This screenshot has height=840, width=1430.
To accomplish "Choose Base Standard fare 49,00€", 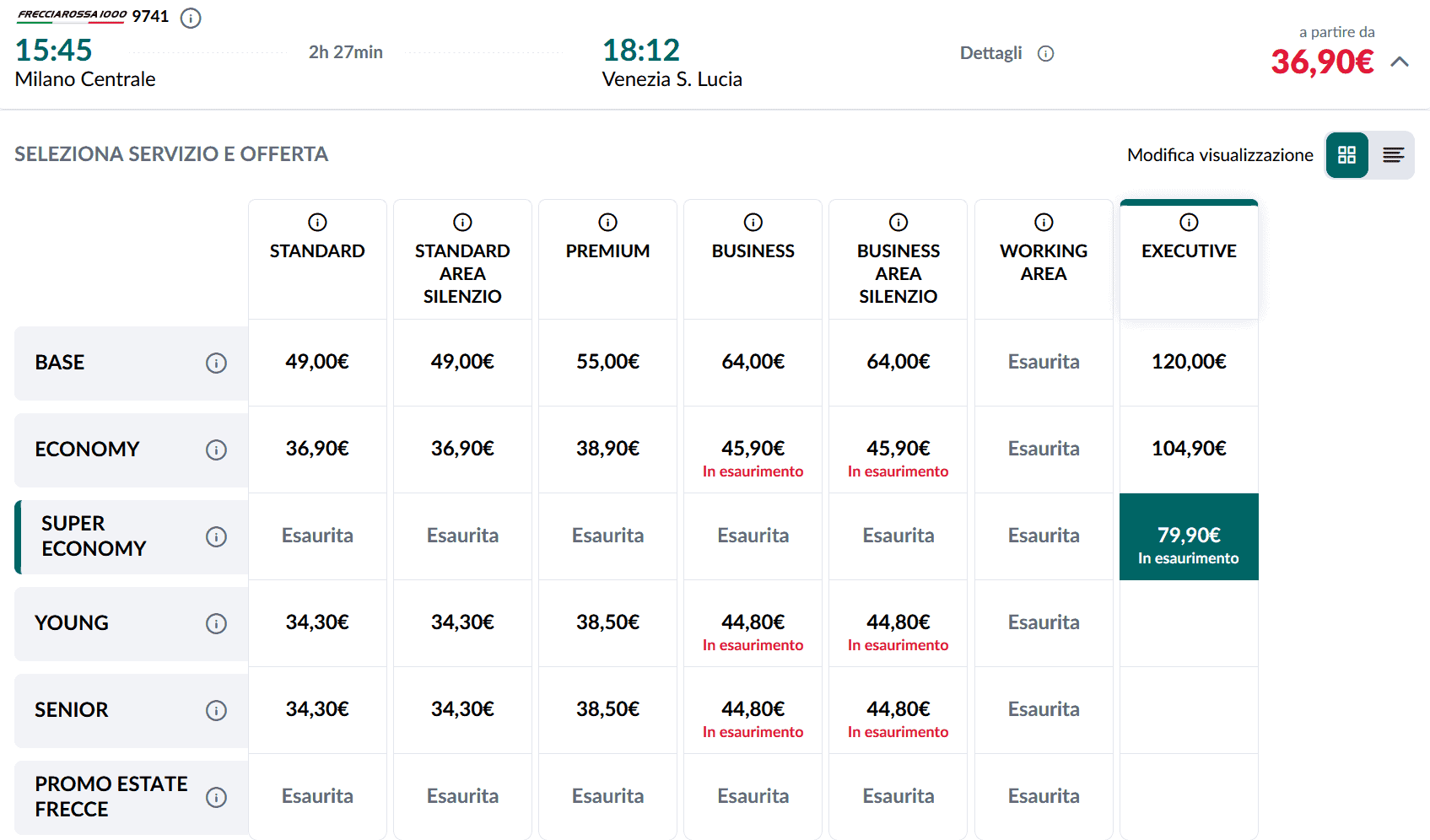I will (x=317, y=362).
